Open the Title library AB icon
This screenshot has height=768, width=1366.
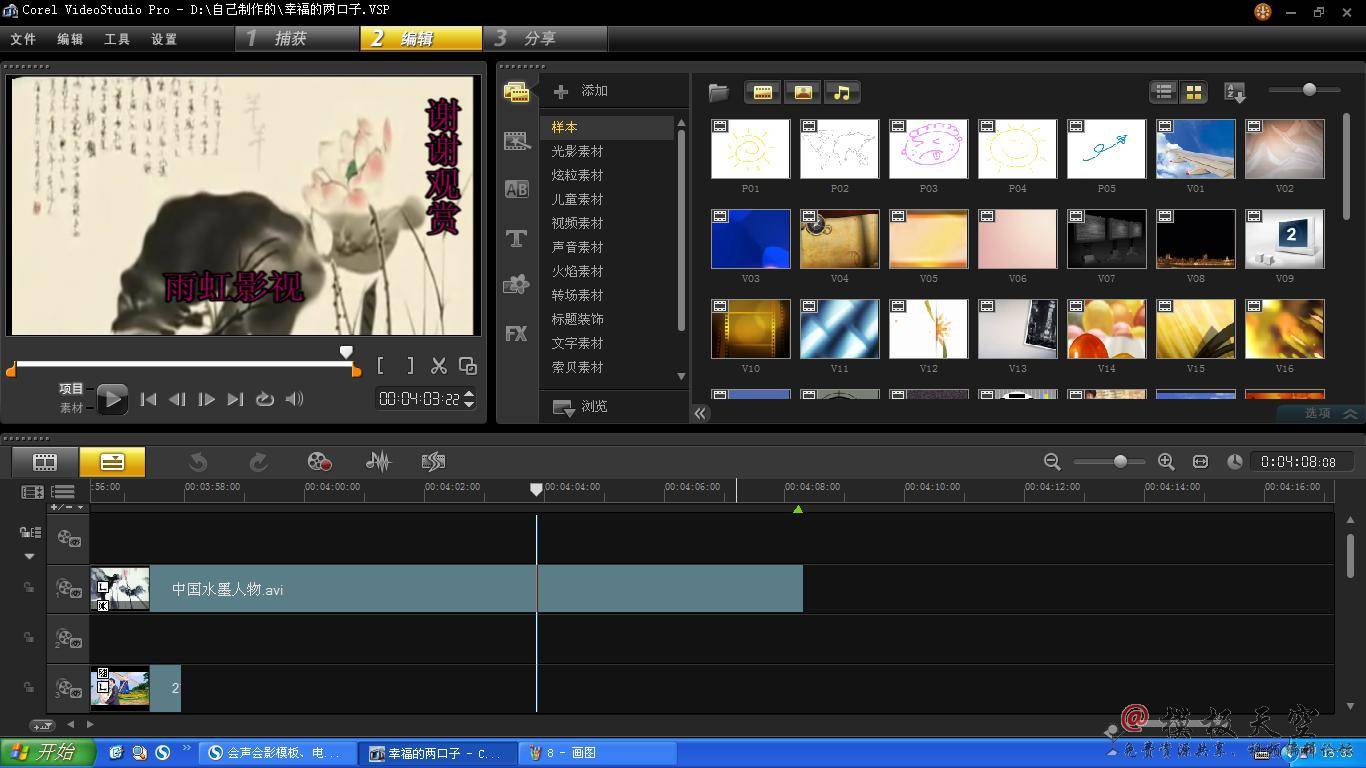point(516,189)
